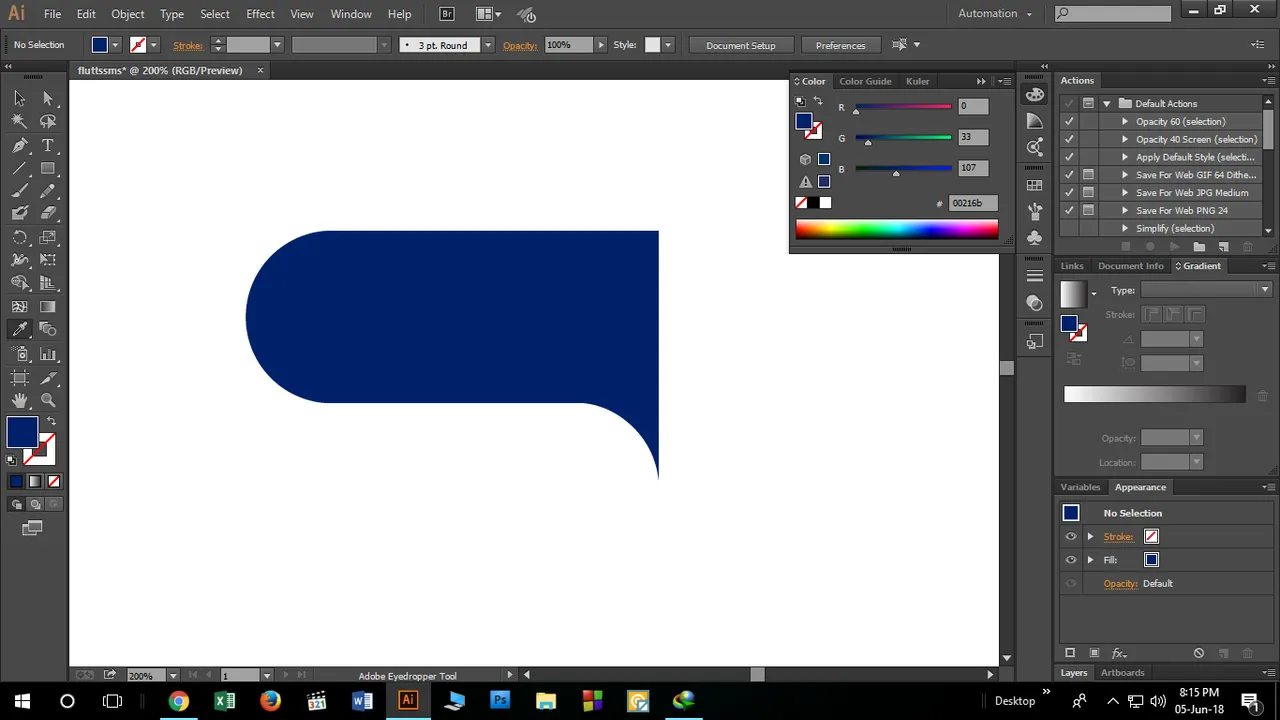Select the Line Segment tool
This screenshot has height=720, width=1280.
tap(19, 169)
